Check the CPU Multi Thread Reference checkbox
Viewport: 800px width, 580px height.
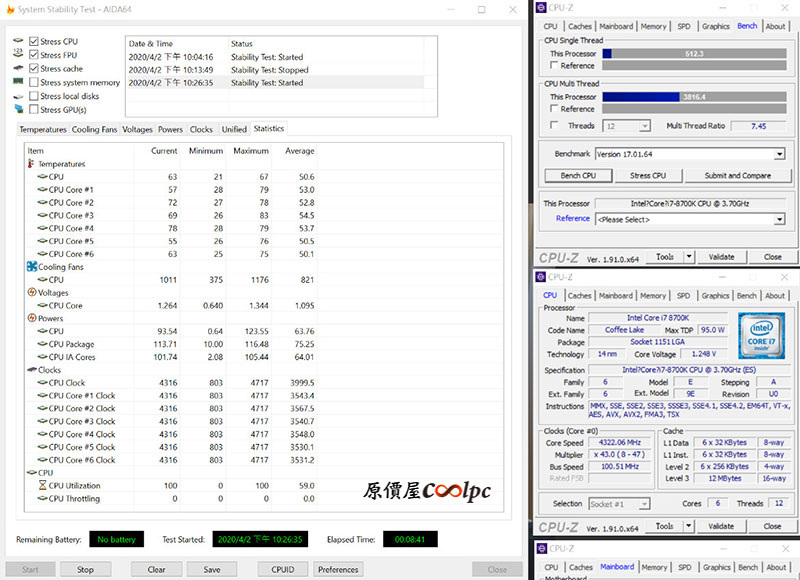(554, 109)
